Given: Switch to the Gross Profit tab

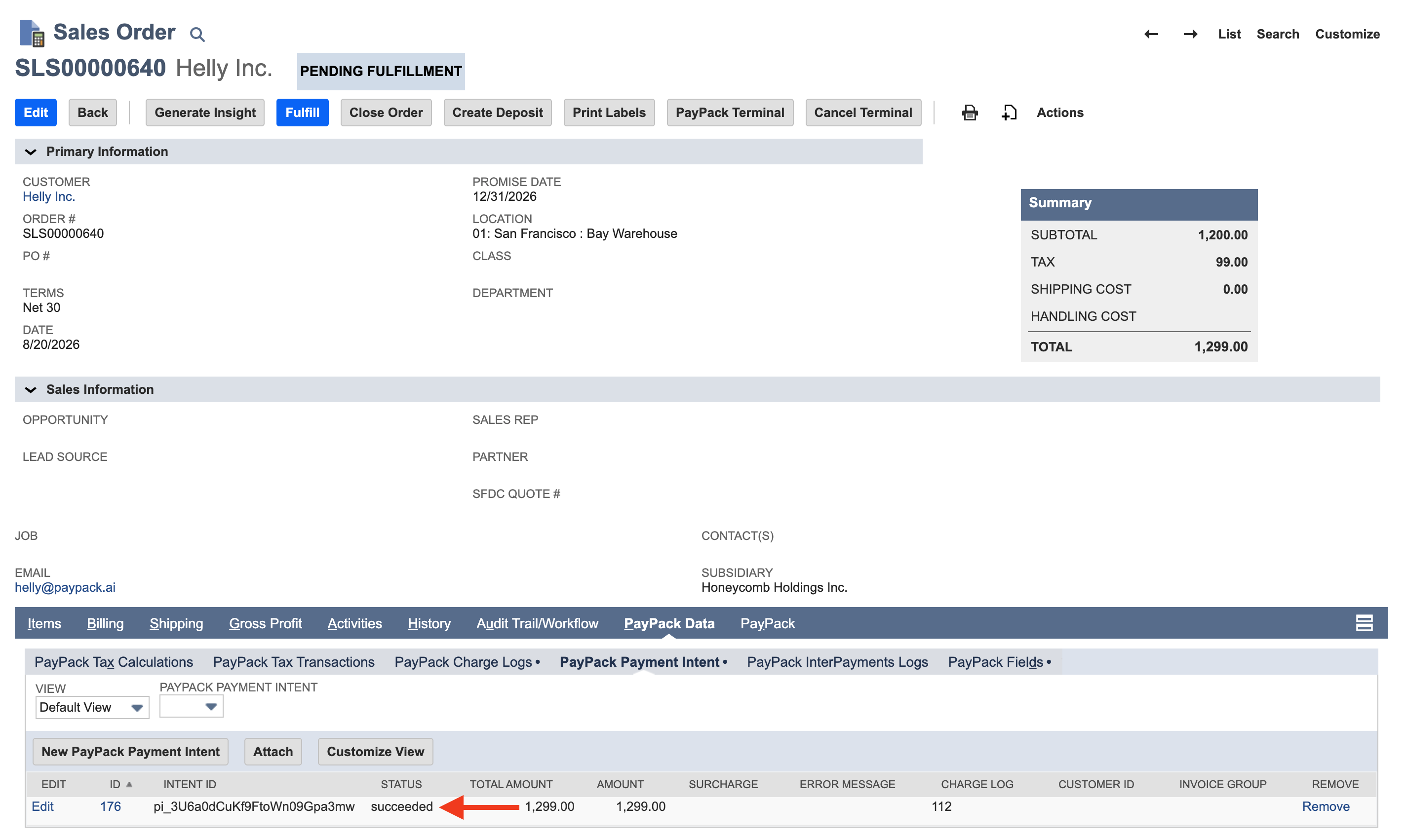Looking at the screenshot, I should coord(266,623).
